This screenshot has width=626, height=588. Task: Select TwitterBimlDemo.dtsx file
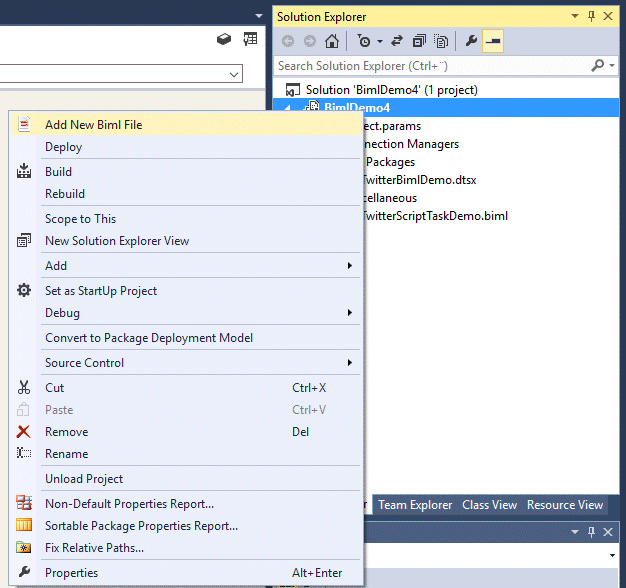coord(420,180)
